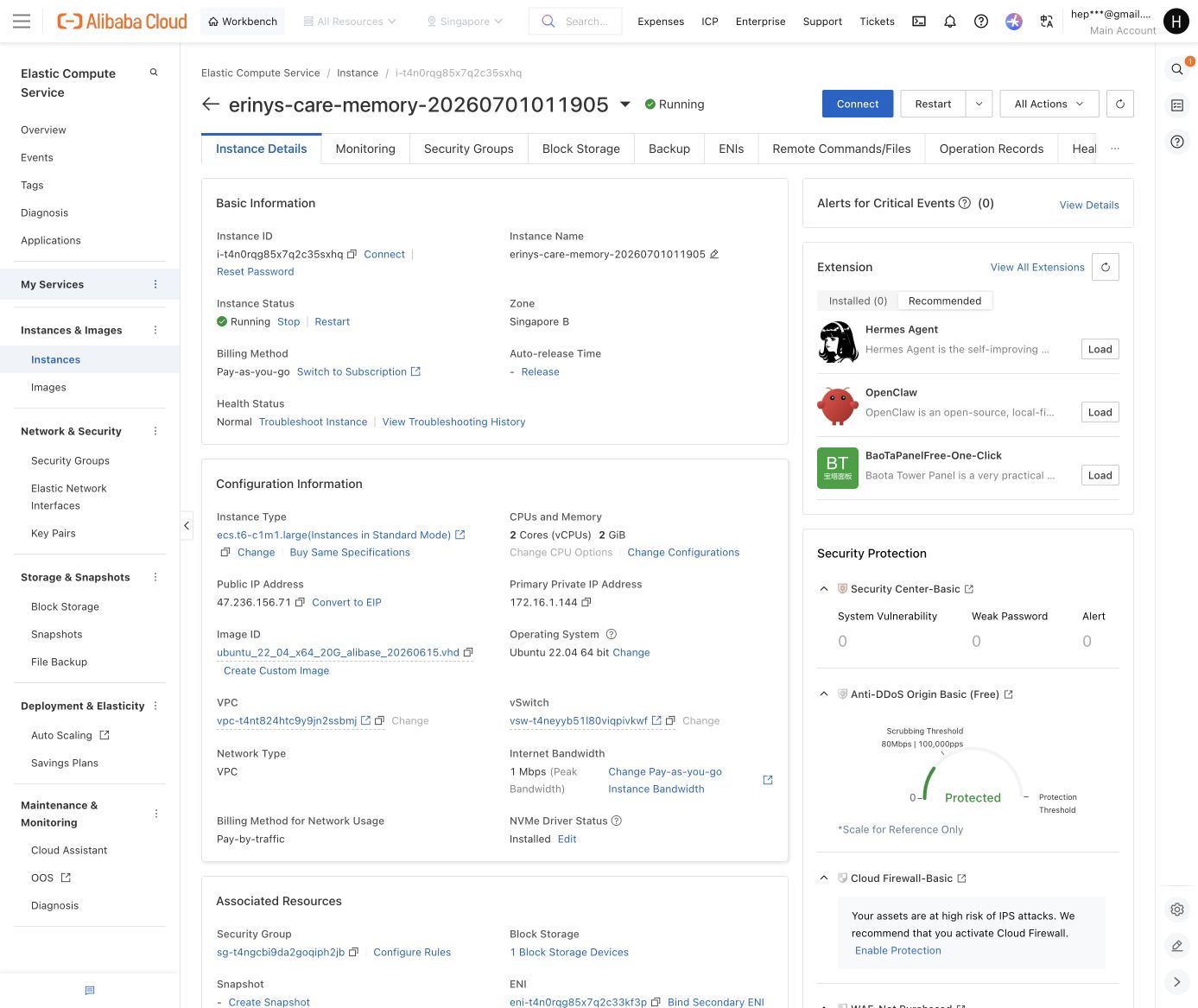Screen dimensions: 1198x1008
Task: Show more tabs via ellipsis
Action: pyautogui.click(x=1115, y=149)
